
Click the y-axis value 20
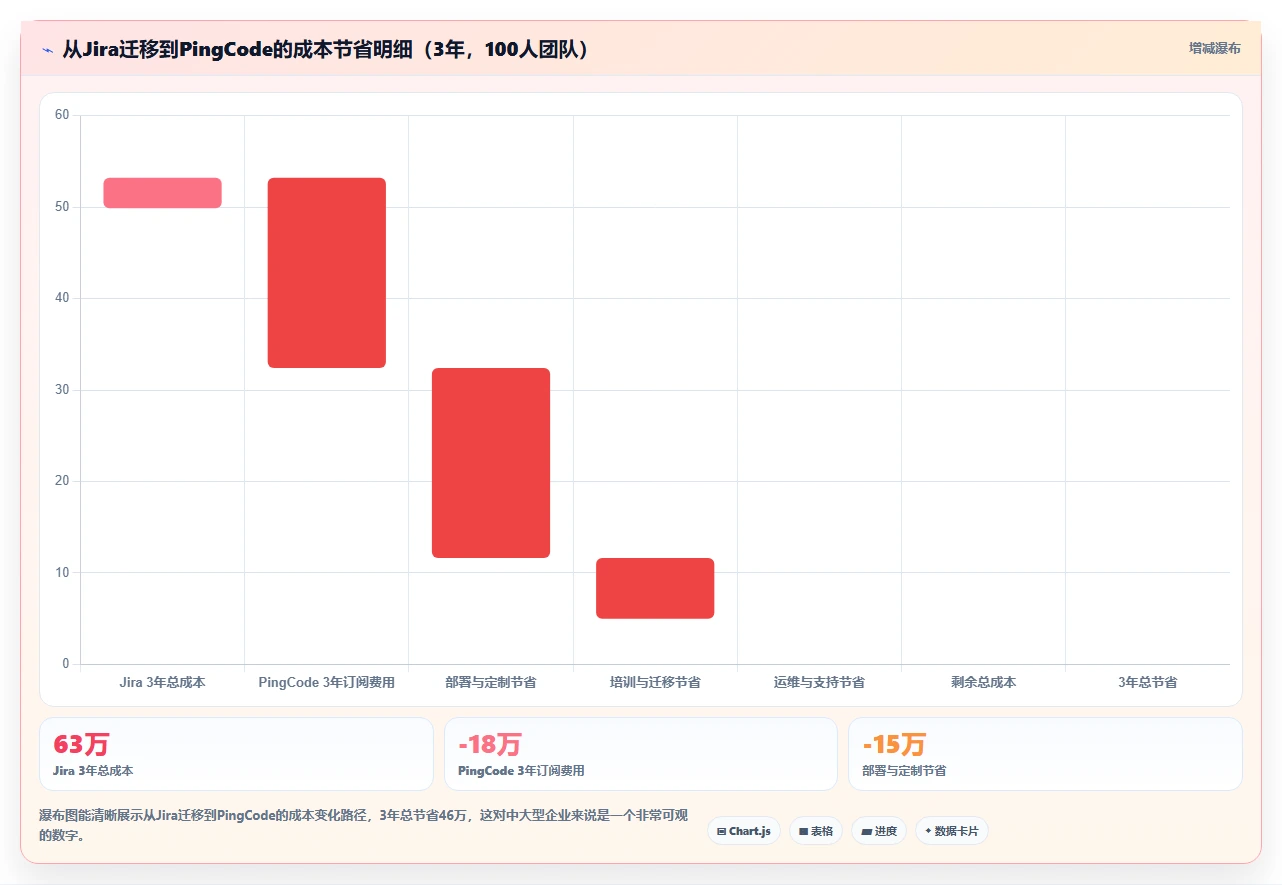[x=62, y=481]
